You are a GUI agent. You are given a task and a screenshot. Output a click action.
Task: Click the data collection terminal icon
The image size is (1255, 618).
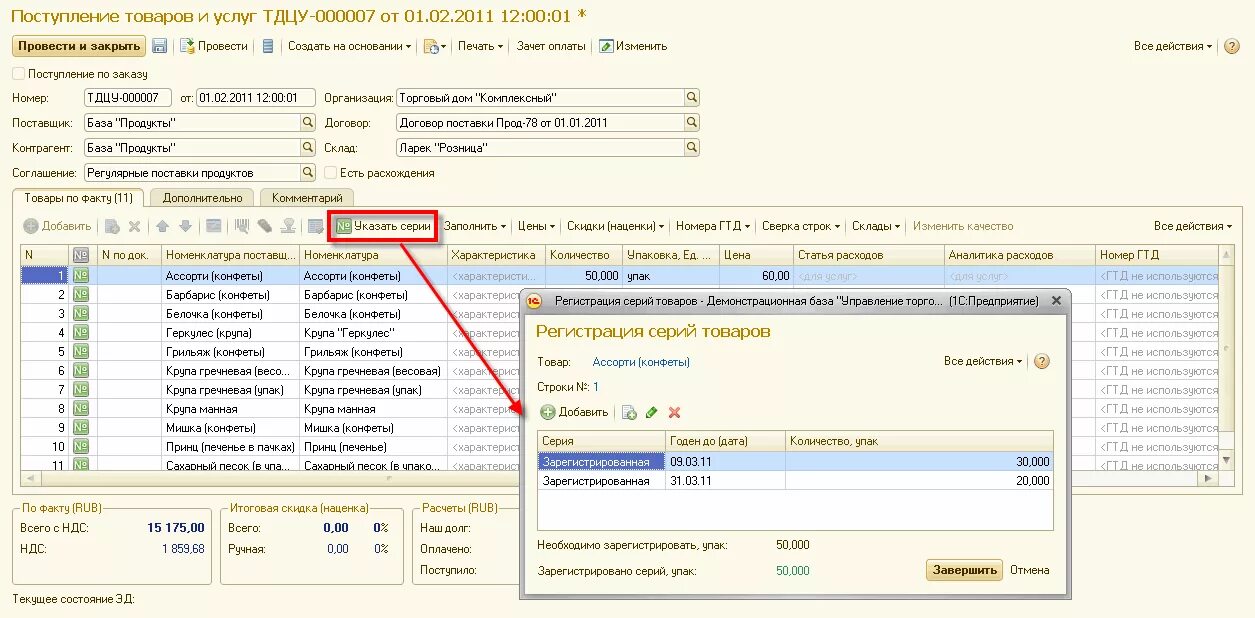(265, 226)
